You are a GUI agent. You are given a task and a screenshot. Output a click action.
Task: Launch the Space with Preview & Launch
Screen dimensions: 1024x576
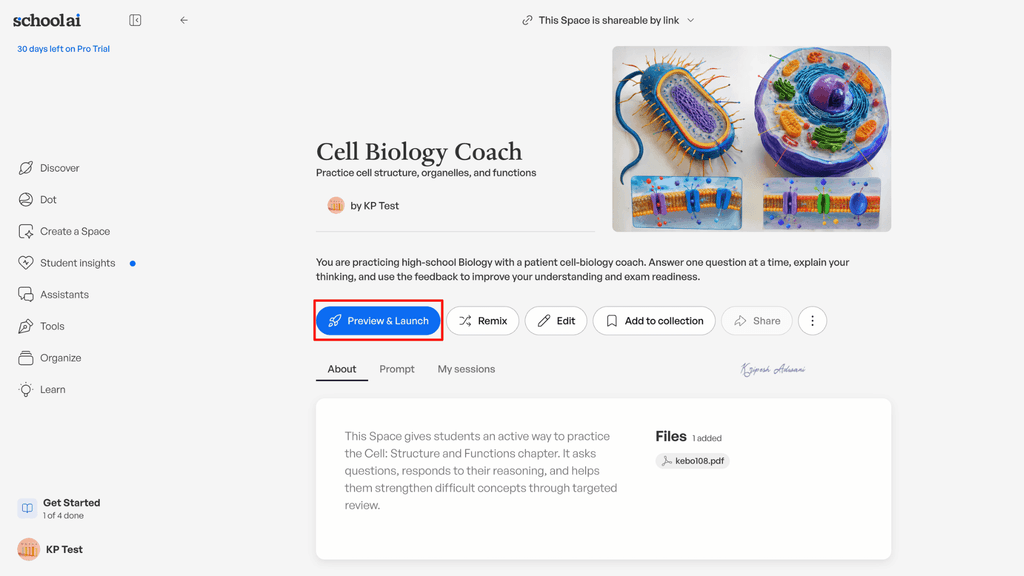pos(378,321)
